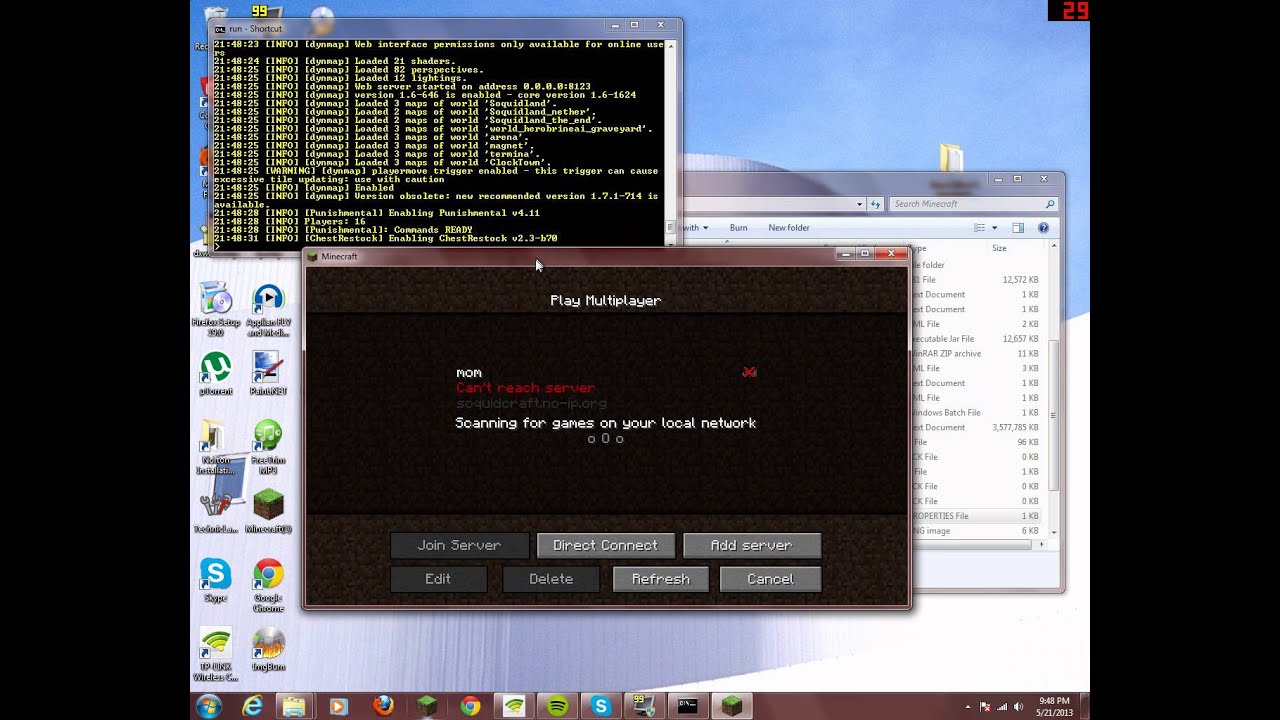Viewport: 1280px width, 720px height.
Task: Open Internet Explorer from the taskbar
Action: pos(252,706)
